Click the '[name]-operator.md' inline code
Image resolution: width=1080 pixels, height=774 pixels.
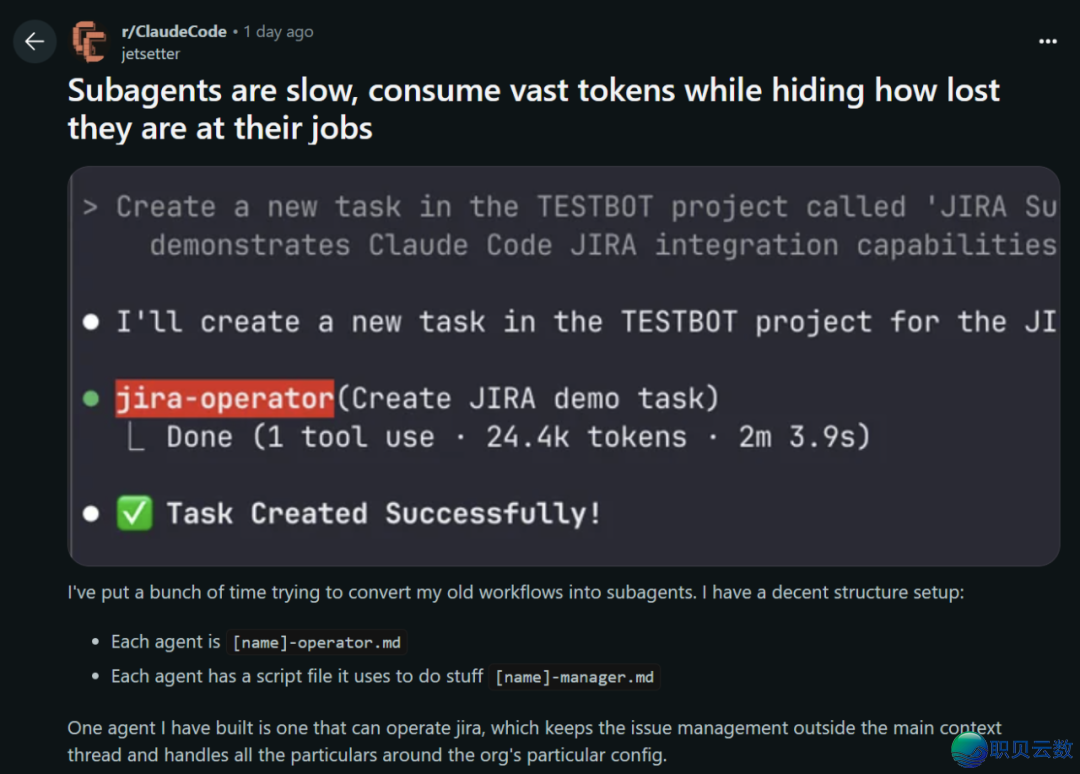[317, 643]
